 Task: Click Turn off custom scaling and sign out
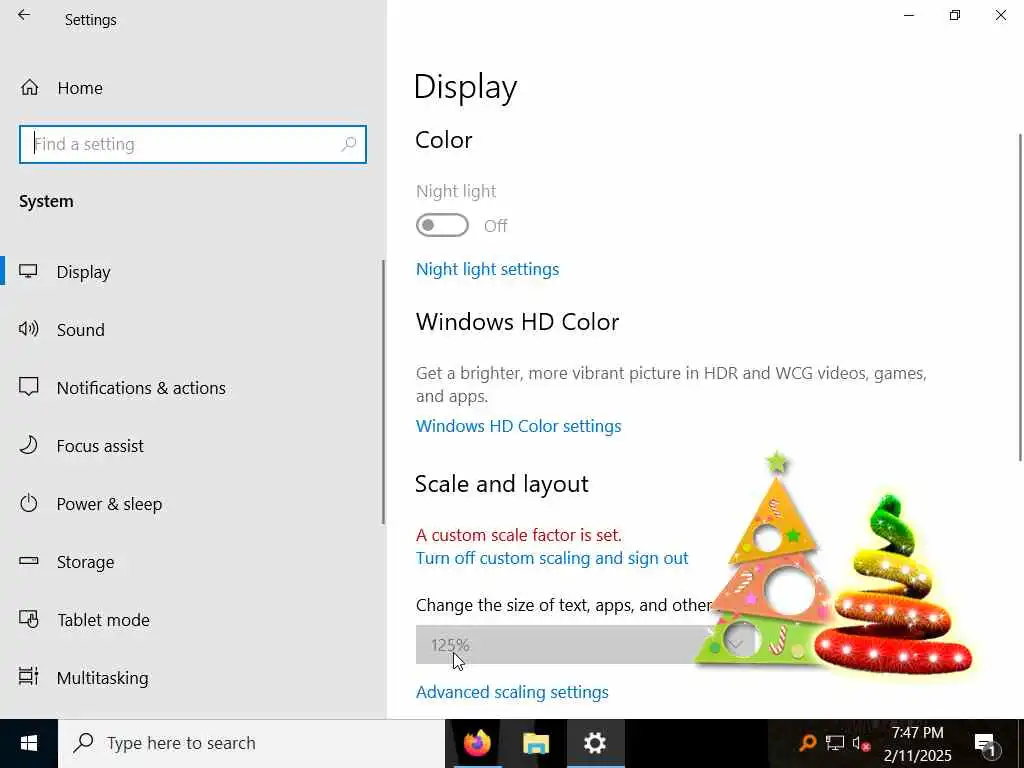[552, 558]
